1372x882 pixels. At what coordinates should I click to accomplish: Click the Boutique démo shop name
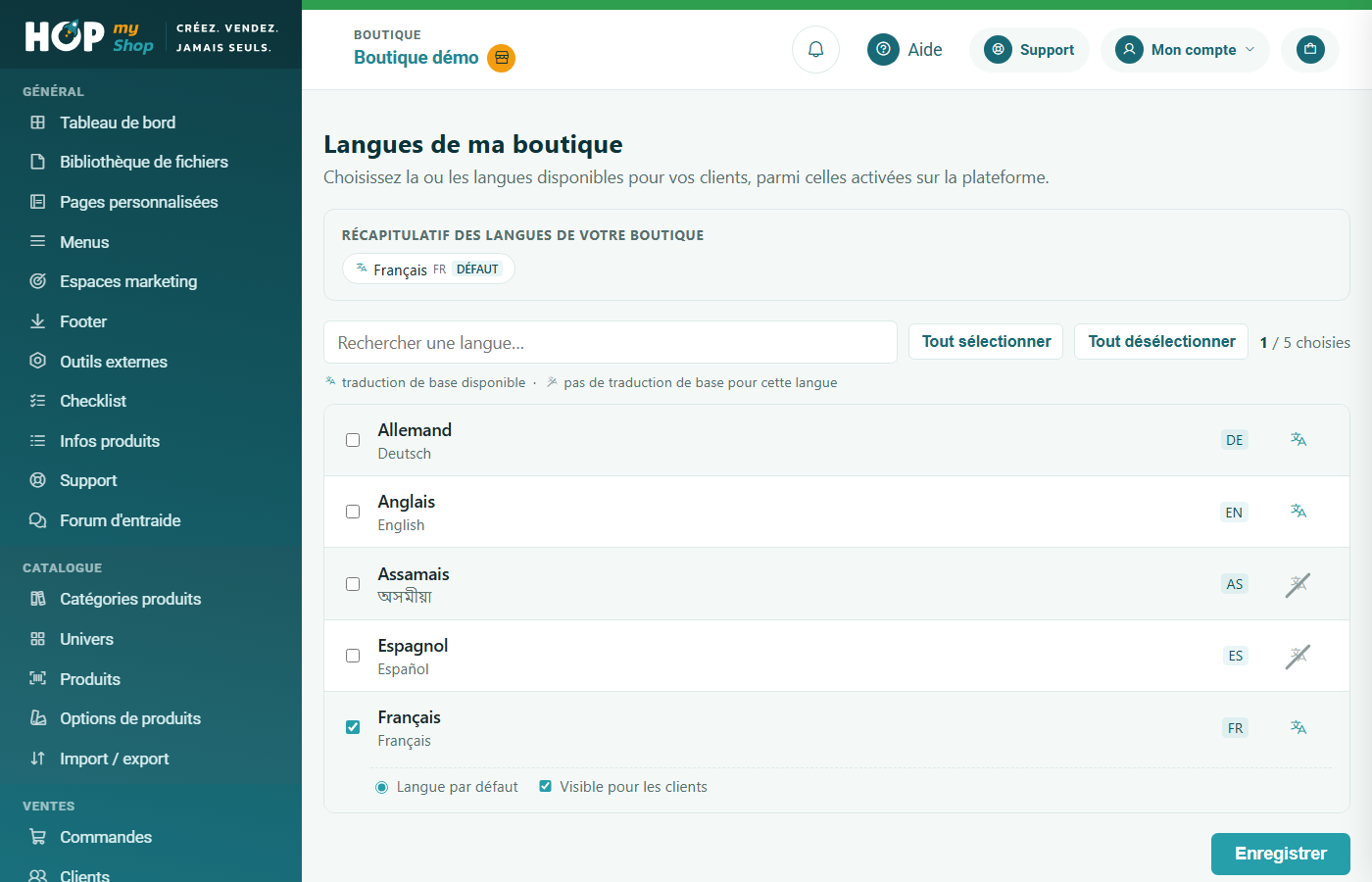(x=416, y=58)
